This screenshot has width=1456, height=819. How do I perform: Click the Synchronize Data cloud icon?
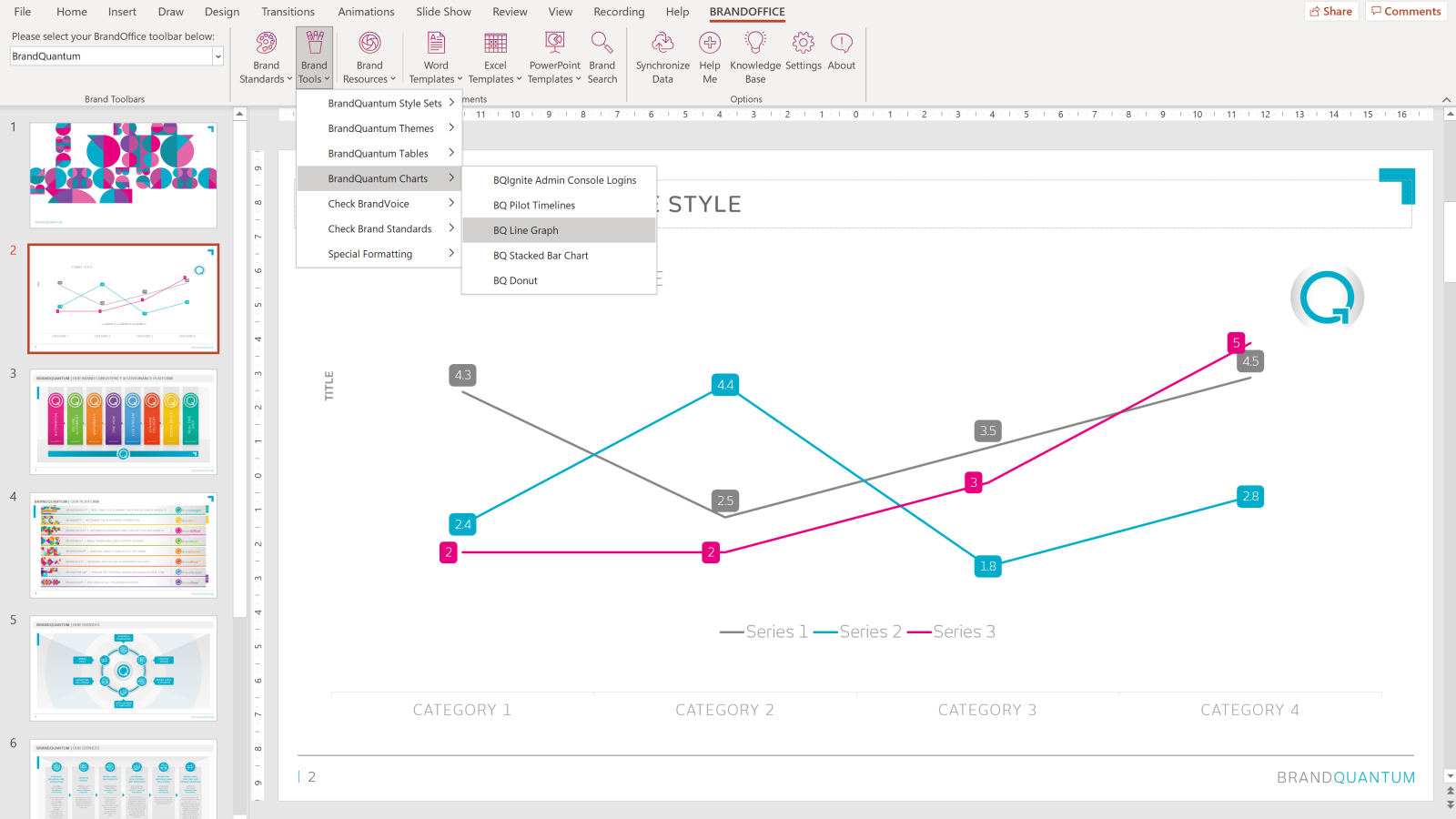point(662,43)
